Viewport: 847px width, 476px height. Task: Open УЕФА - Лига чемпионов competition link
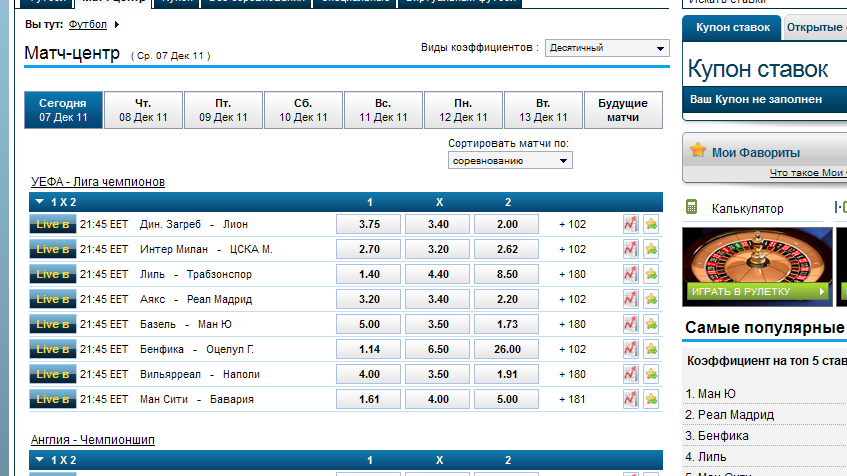click(x=98, y=182)
